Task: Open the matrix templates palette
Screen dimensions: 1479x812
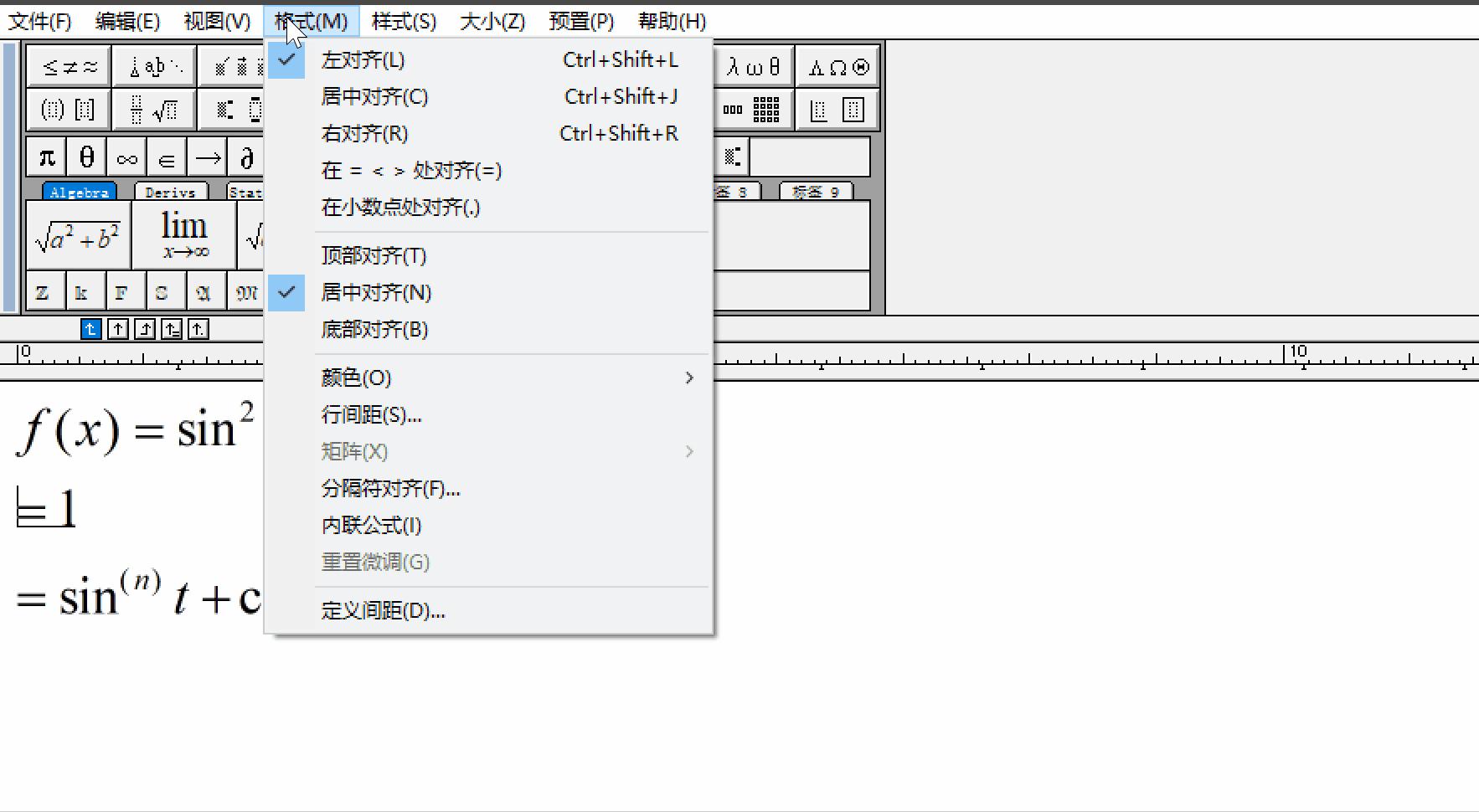Action: click(754, 110)
